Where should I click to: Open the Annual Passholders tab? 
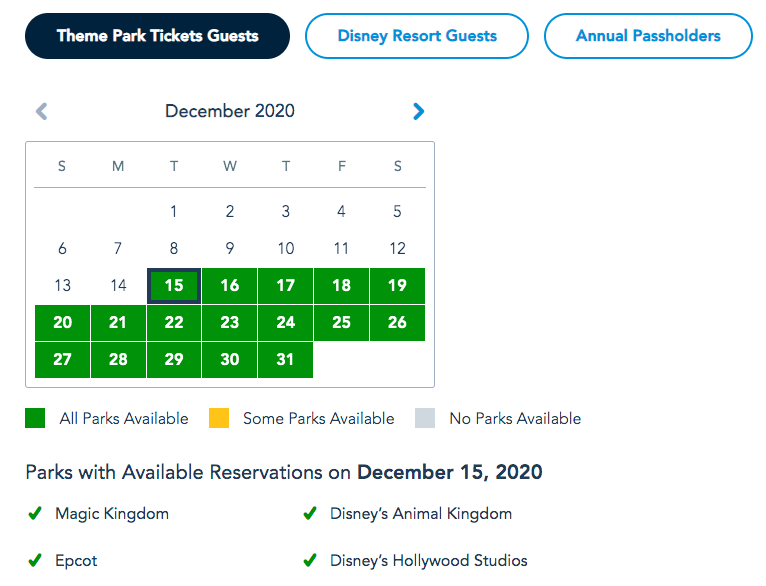pos(648,36)
